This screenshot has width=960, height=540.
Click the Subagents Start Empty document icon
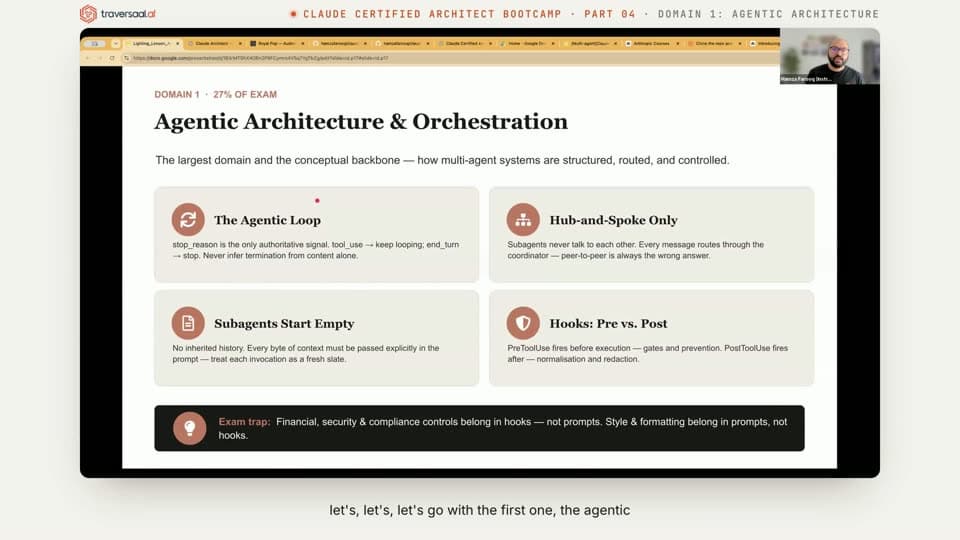point(188,323)
